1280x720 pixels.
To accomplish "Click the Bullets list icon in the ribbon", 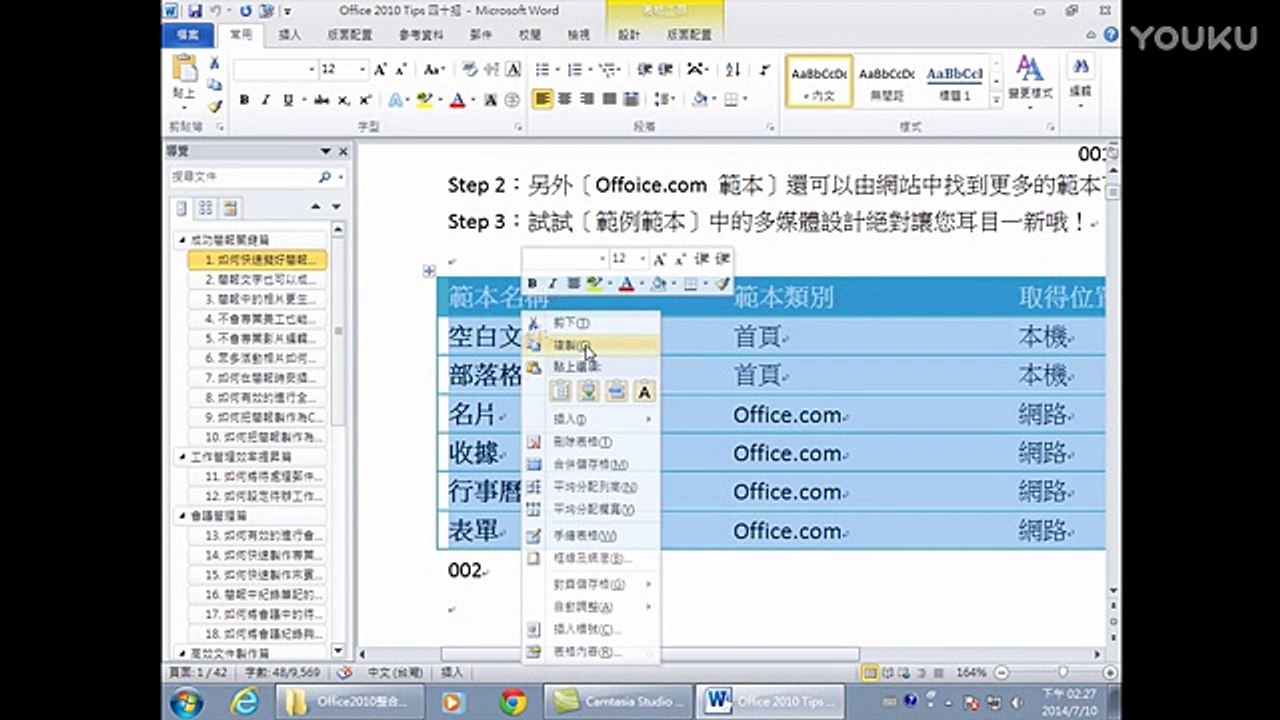I will click(x=543, y=70).
